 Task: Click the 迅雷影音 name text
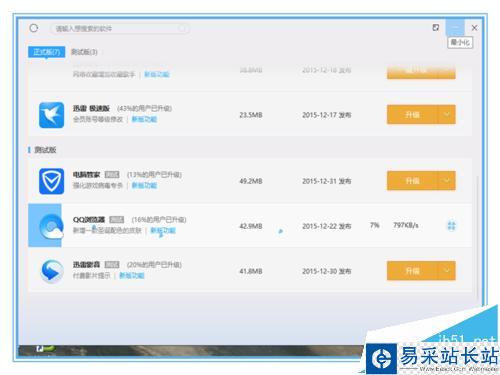pos(86,265)
